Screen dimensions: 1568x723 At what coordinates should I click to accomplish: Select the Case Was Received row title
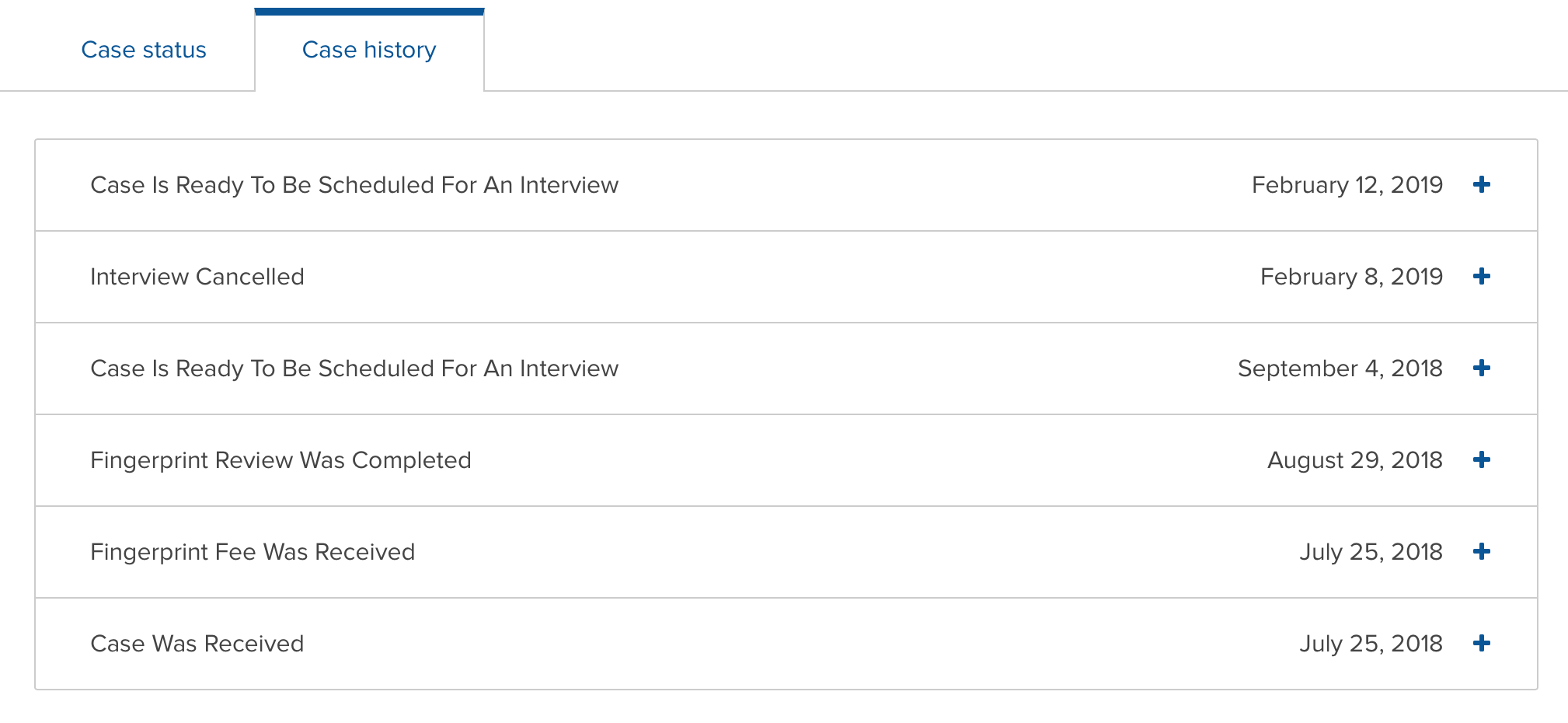click(197, 644)
